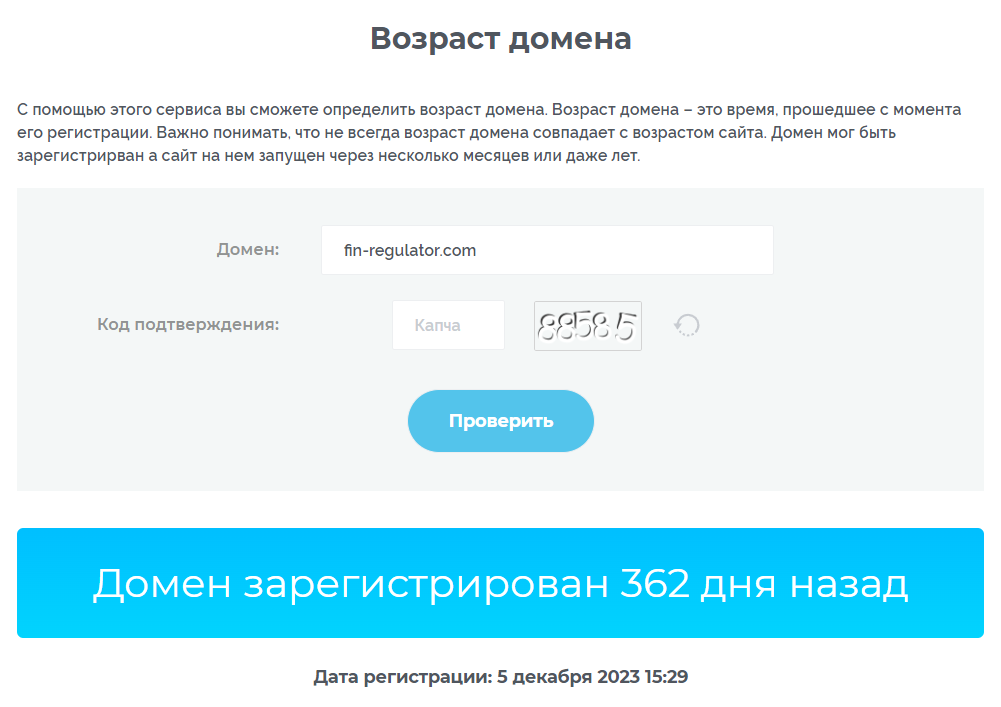
Task: Refresh the captcha image with the circular arrow
Action: pos(687,325)
